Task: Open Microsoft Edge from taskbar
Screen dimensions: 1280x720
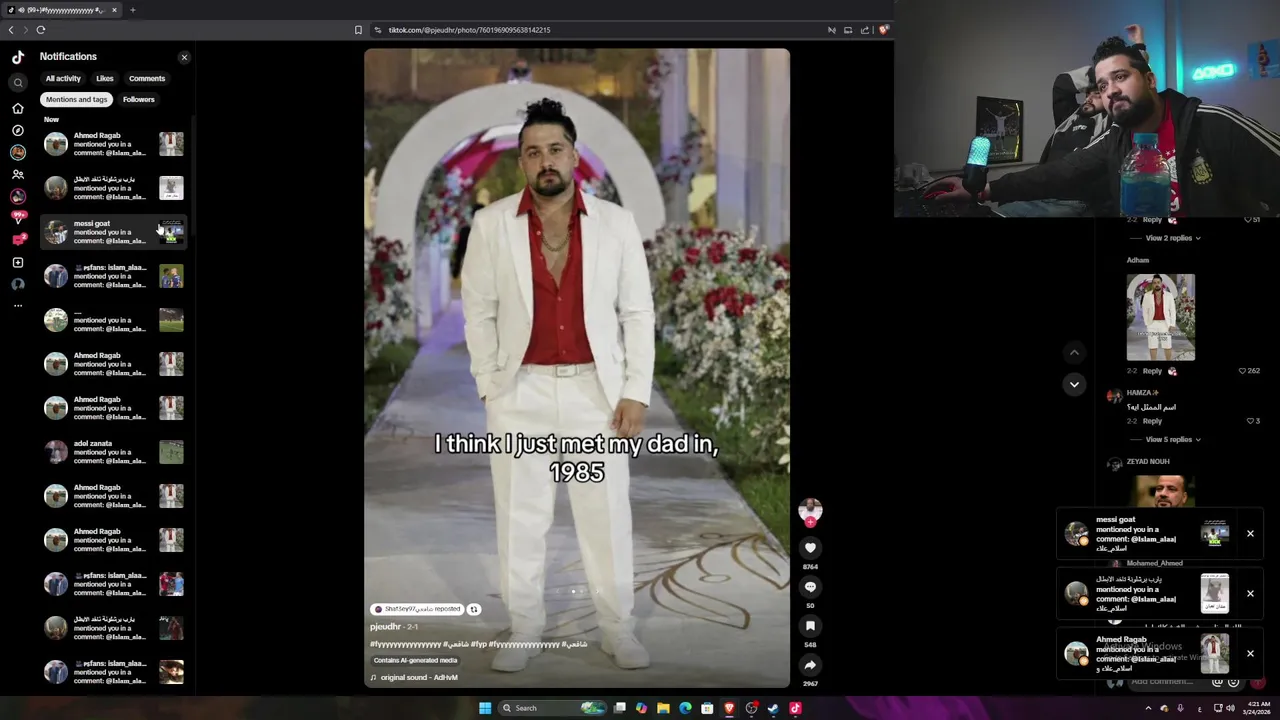Action: [685, 708]
